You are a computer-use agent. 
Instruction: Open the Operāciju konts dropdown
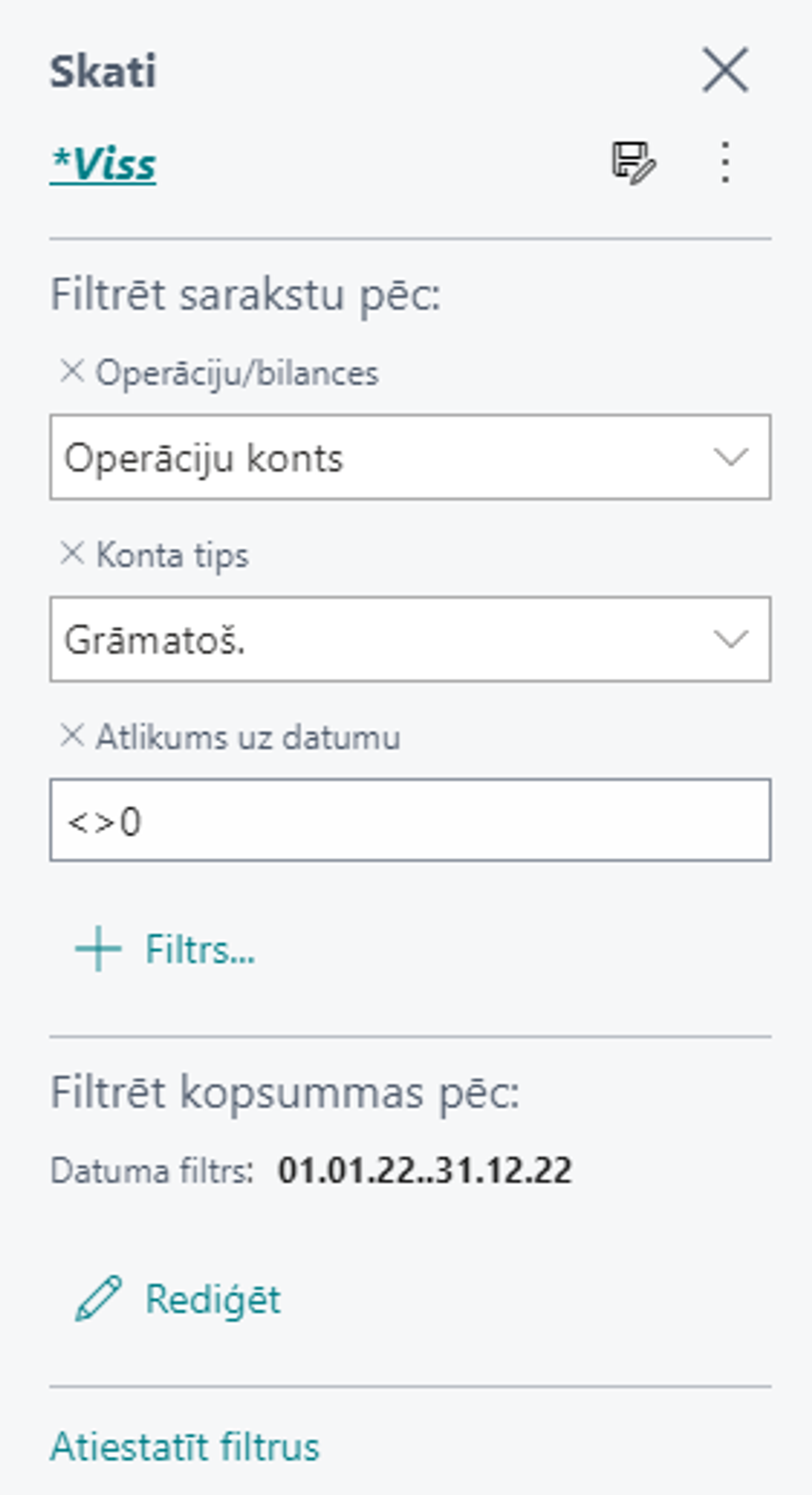[x=383, y=457]
